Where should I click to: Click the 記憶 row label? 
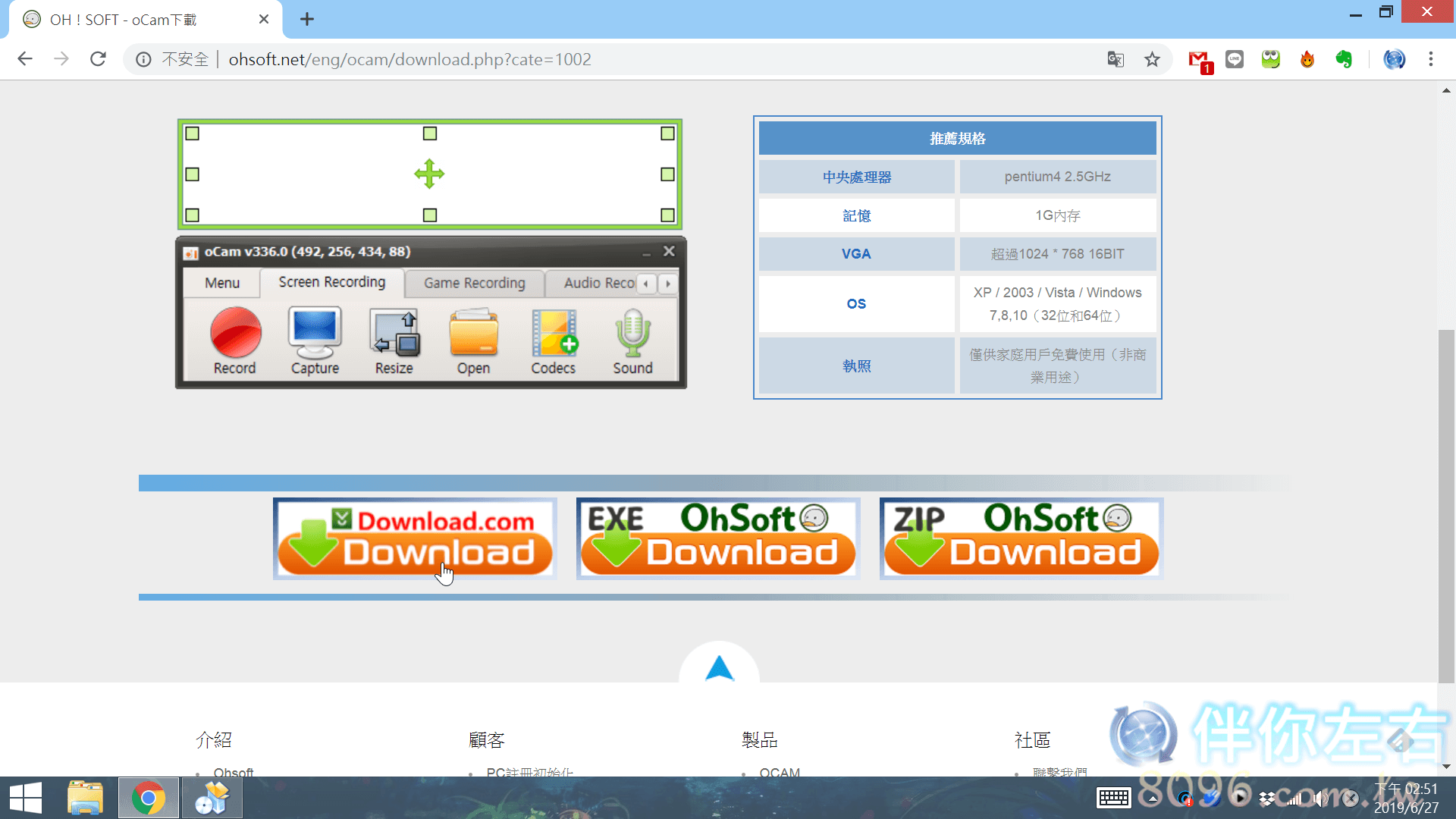click(x=857, y=215)
